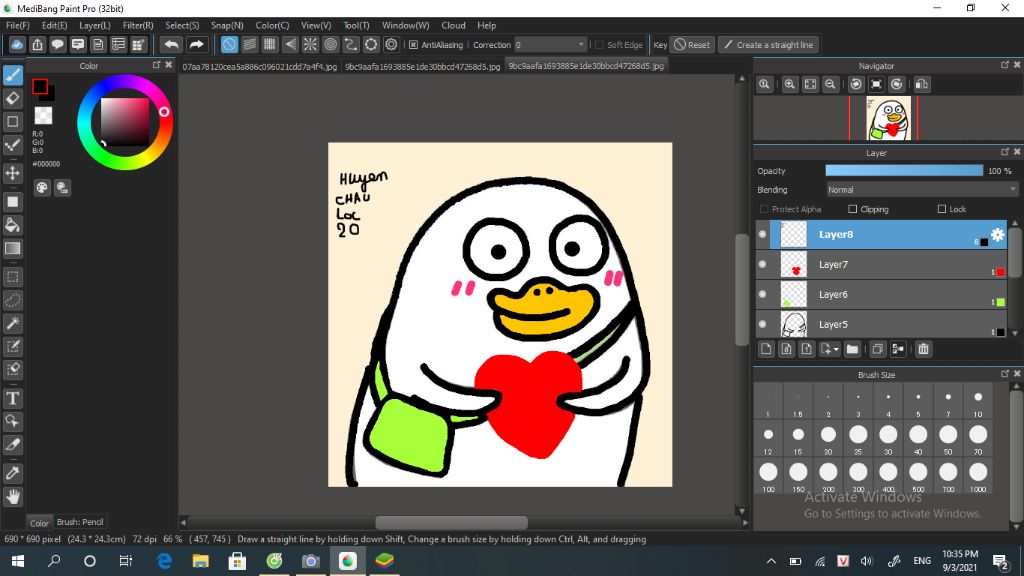This screenshot has width=1024, height=576.
Task: Click the Reset key button
Action: point(692,45)
